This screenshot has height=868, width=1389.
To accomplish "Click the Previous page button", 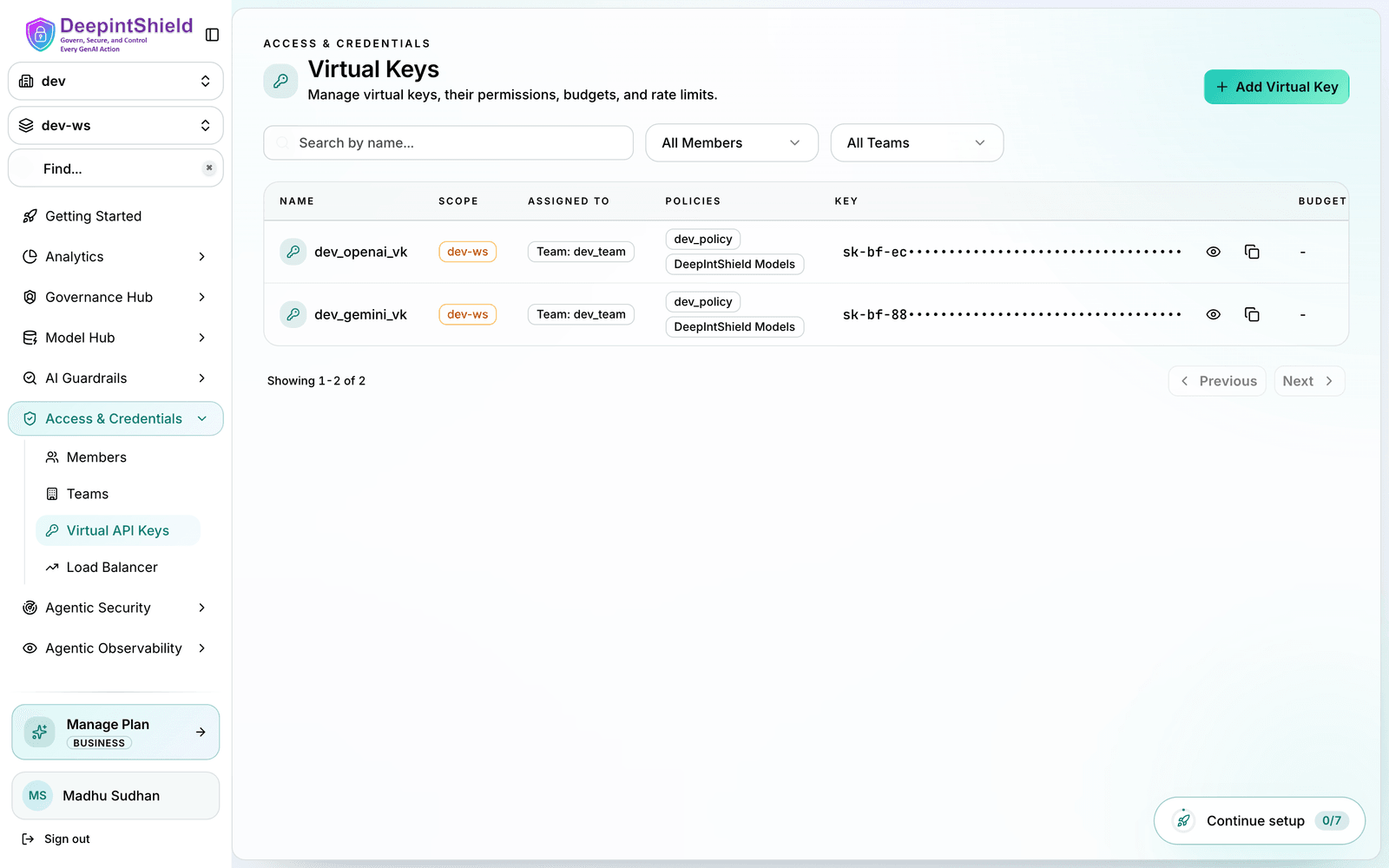I will [1217, 381].
